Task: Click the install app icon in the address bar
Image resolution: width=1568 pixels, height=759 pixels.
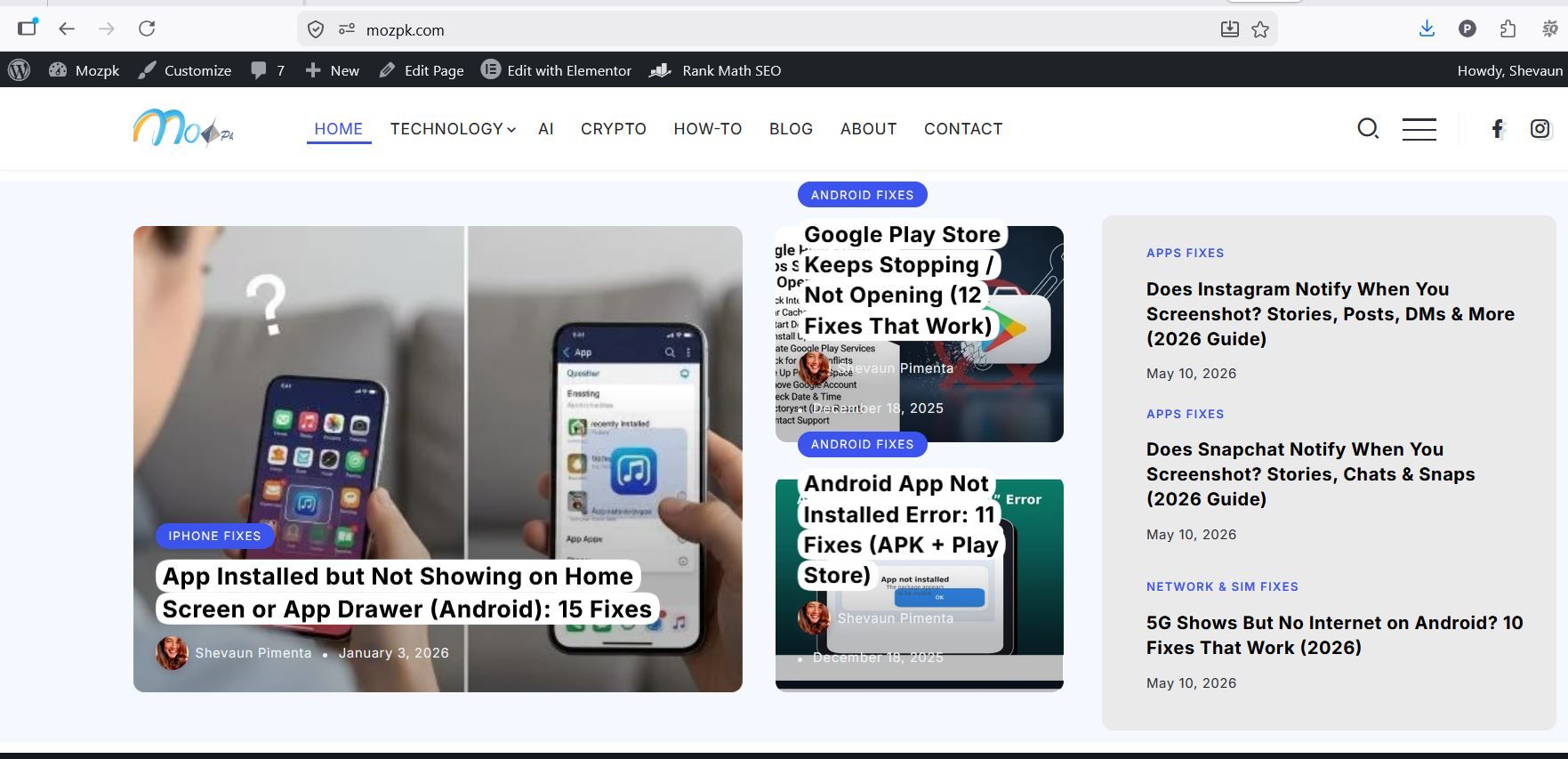Action: pos(1229,29)
